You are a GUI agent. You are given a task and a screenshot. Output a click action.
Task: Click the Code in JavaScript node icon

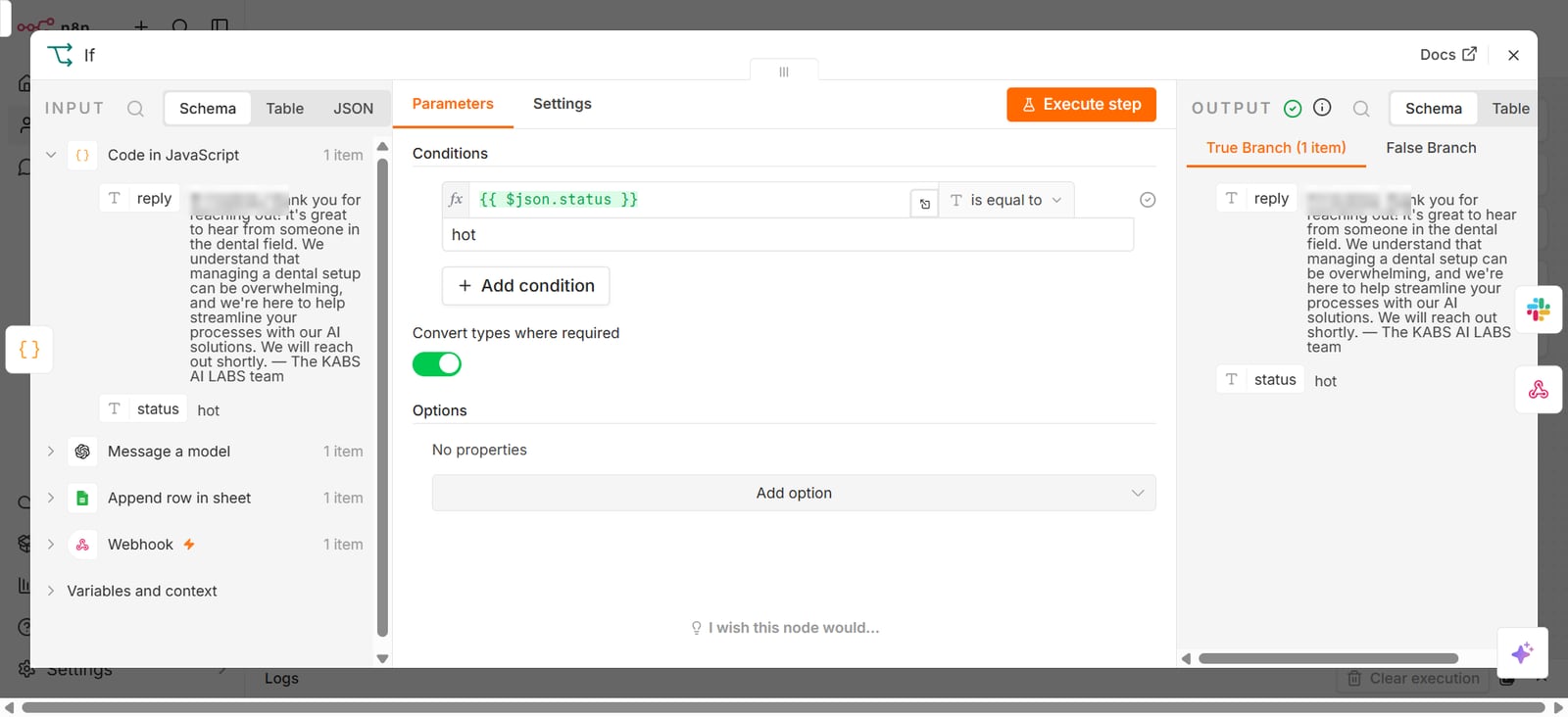pyautogui.click(x=82, y=155)
